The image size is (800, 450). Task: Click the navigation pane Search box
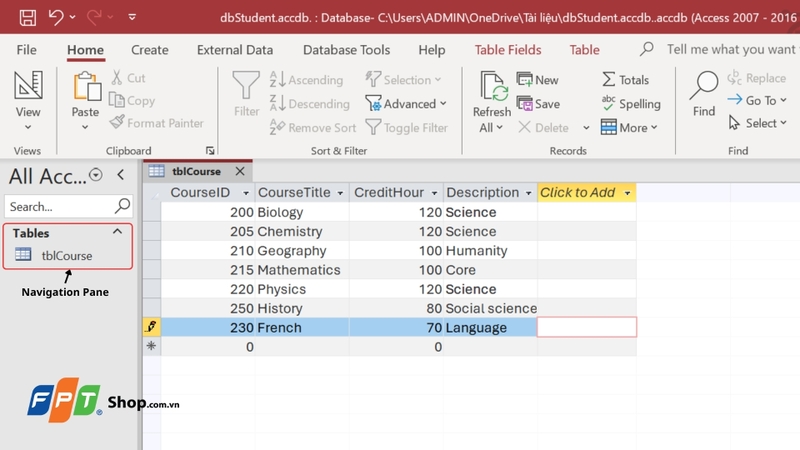(x=60, y=206)
